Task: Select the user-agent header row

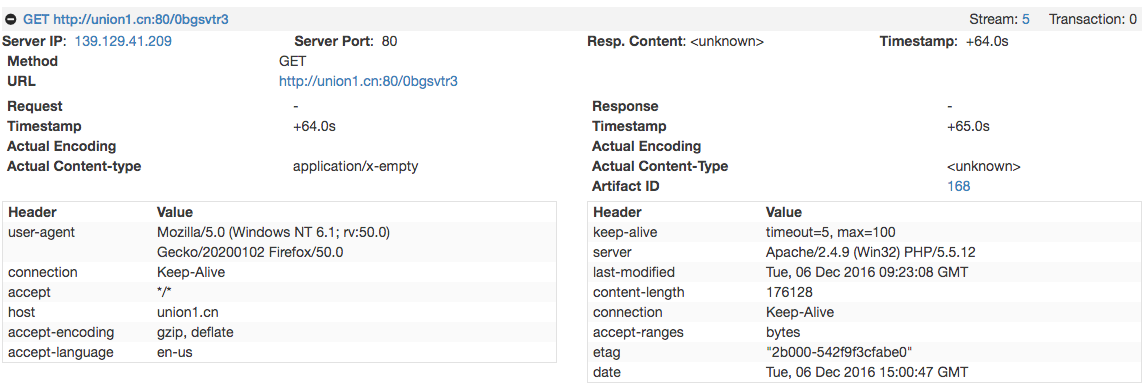Action: (x=279, y=242)
